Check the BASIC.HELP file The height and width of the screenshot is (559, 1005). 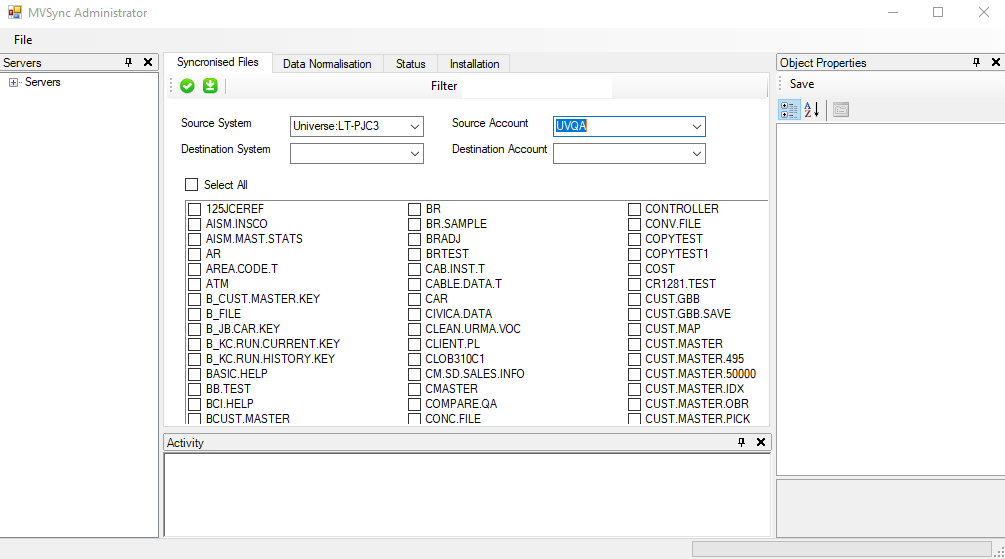pyautogui.click(x=195, y=374)
